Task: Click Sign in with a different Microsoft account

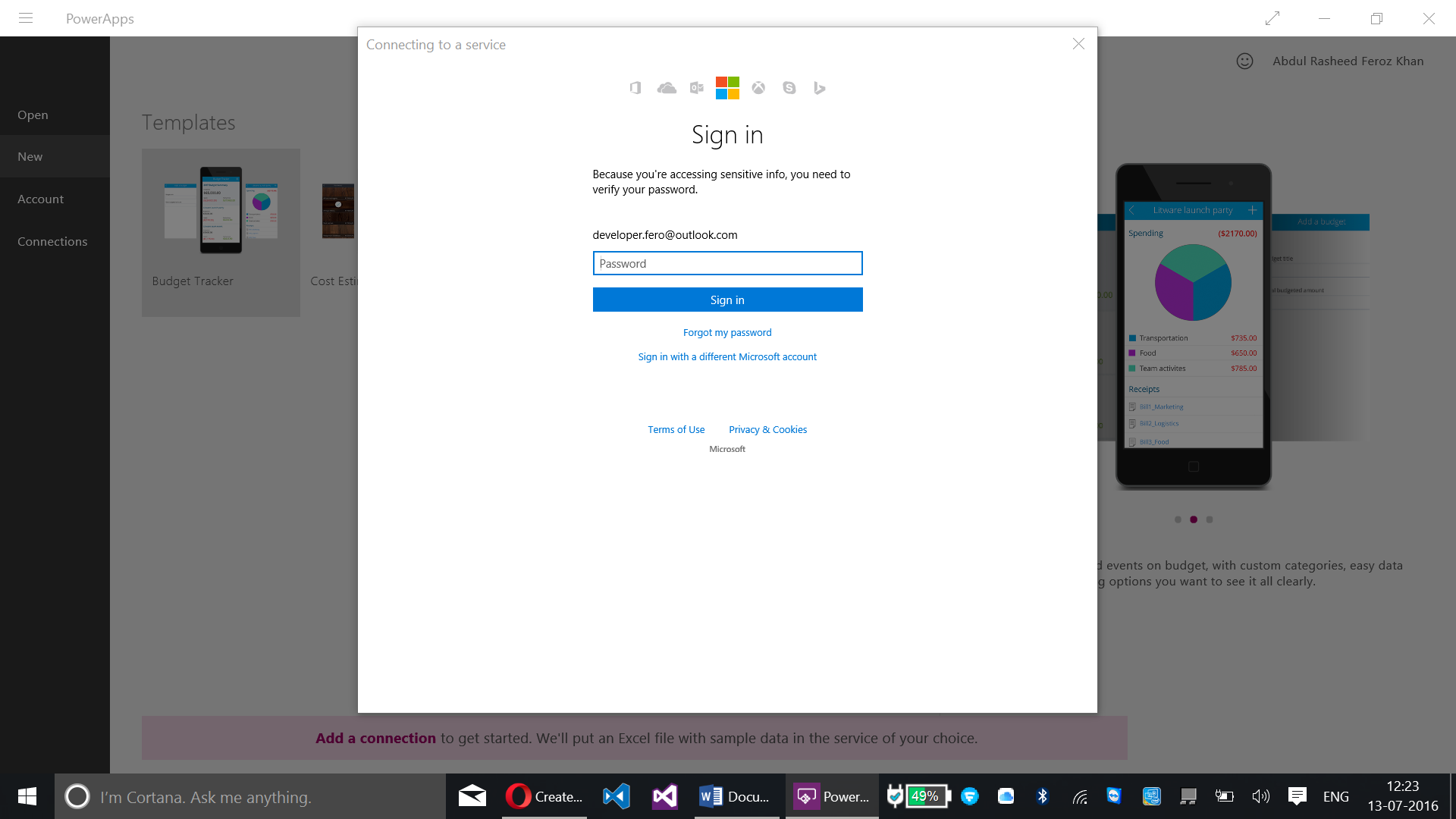Action: click(x=727, y=356)
